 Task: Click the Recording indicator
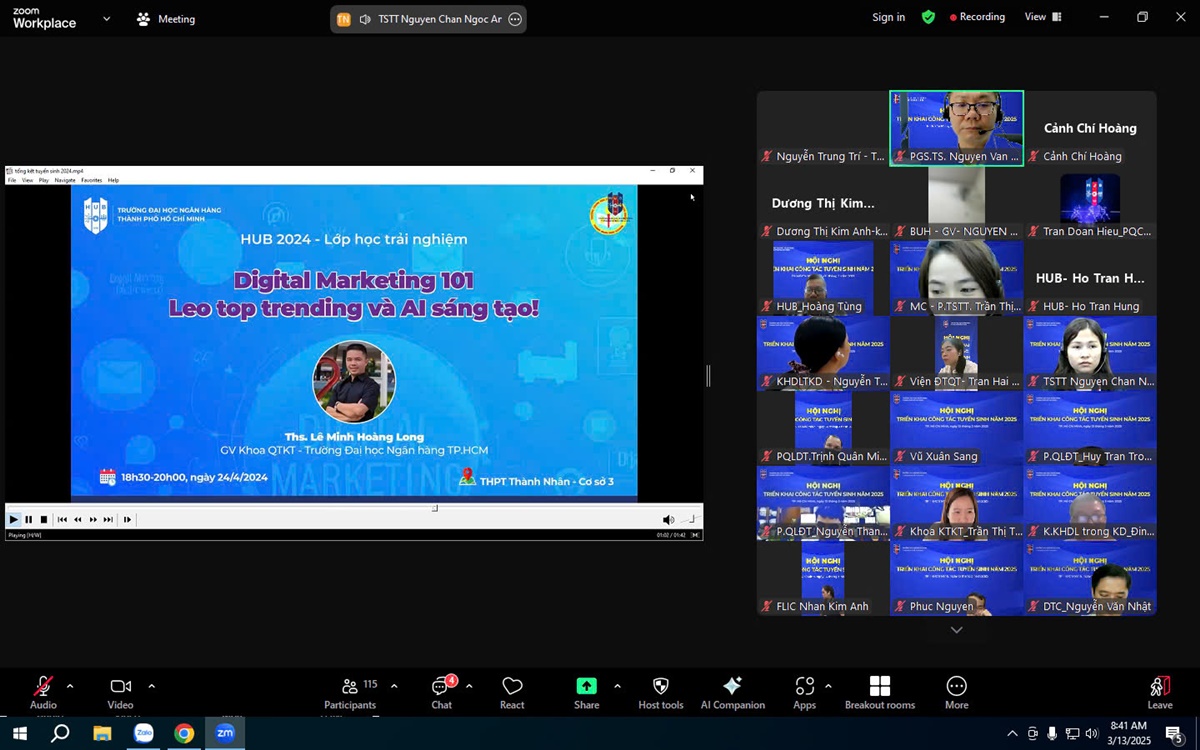click(x=977, y=17)
